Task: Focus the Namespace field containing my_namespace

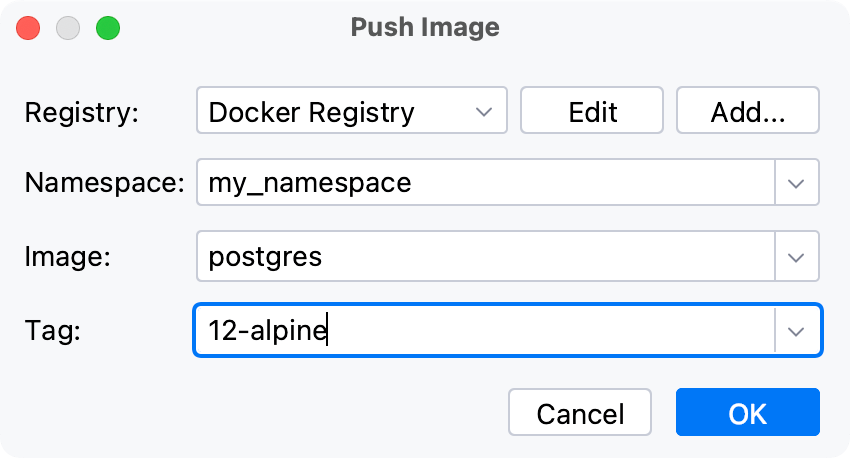Action: [485, 183]
